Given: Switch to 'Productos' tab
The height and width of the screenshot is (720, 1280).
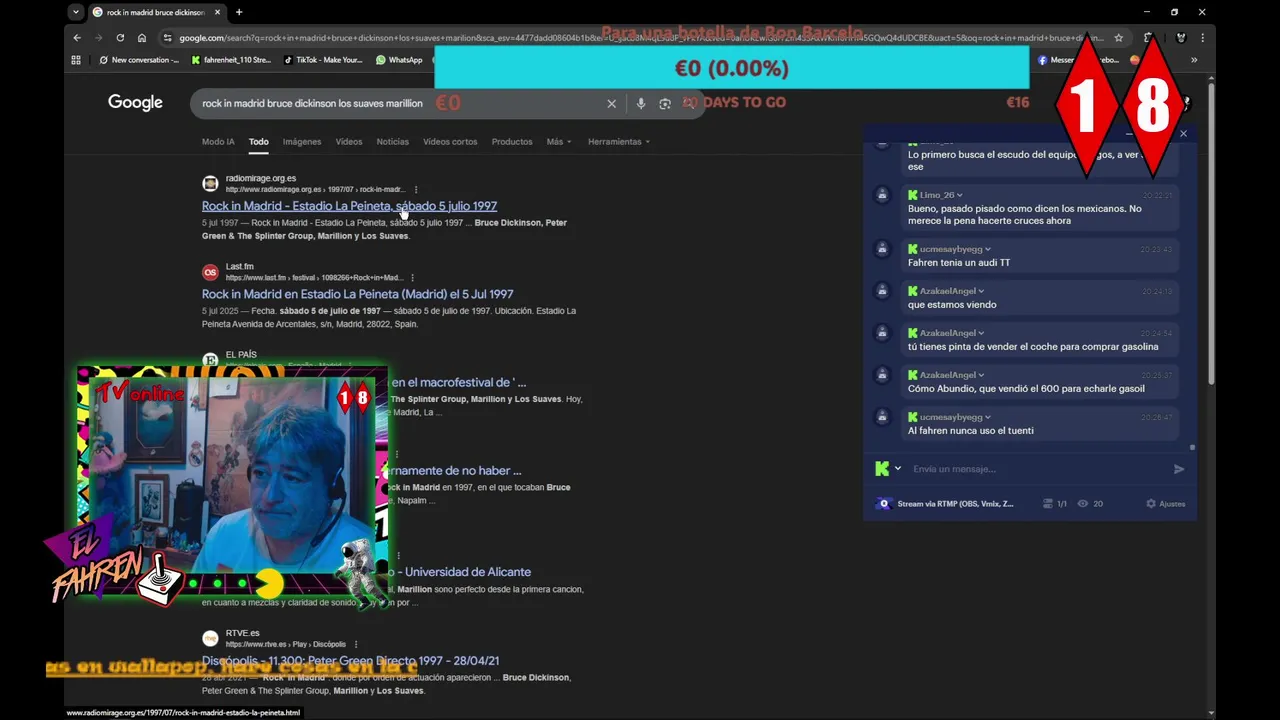Looking at the screenshot, I should pos(512,142).
